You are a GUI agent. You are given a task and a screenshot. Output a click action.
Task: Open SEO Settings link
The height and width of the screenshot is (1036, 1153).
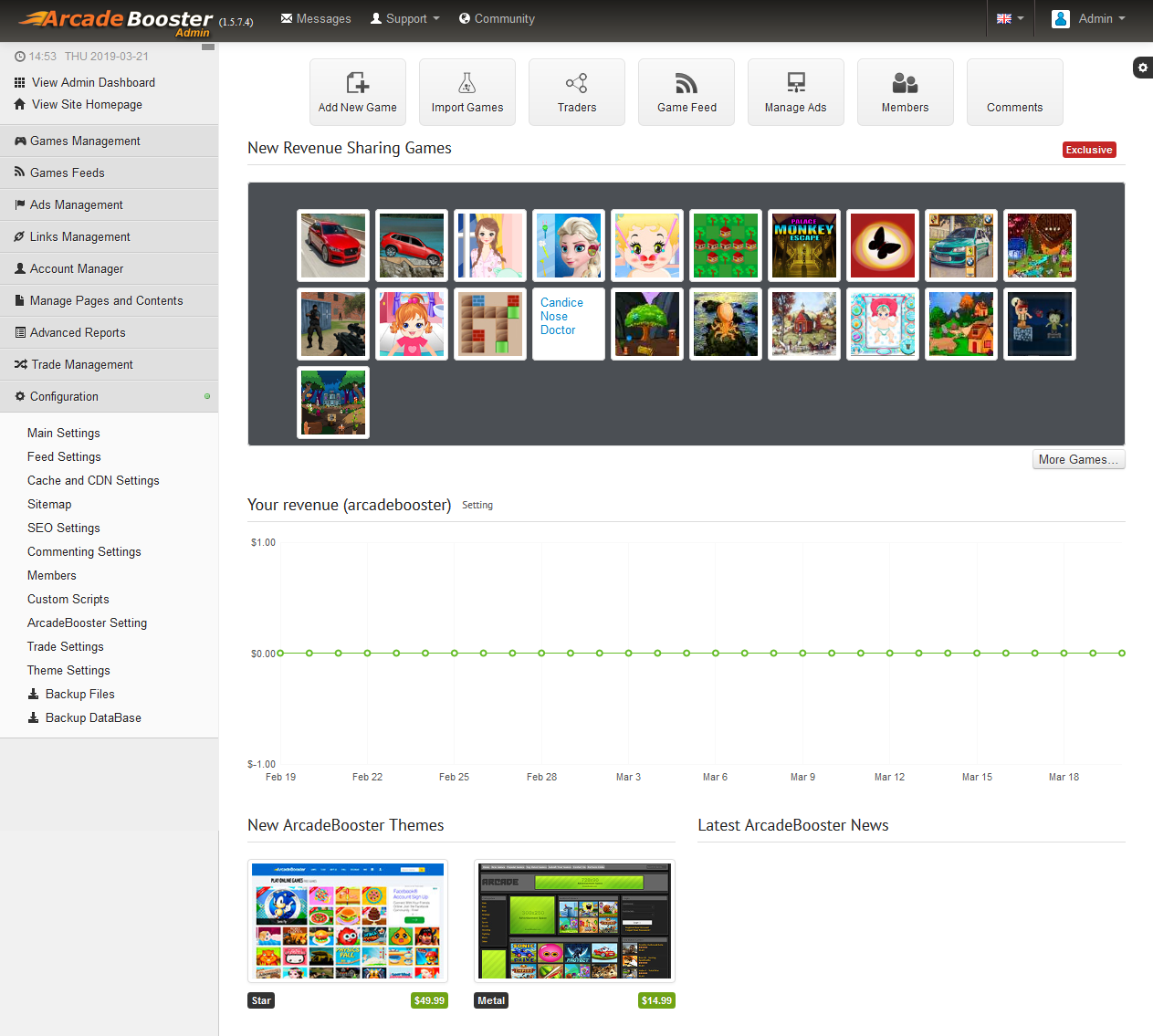63,528
